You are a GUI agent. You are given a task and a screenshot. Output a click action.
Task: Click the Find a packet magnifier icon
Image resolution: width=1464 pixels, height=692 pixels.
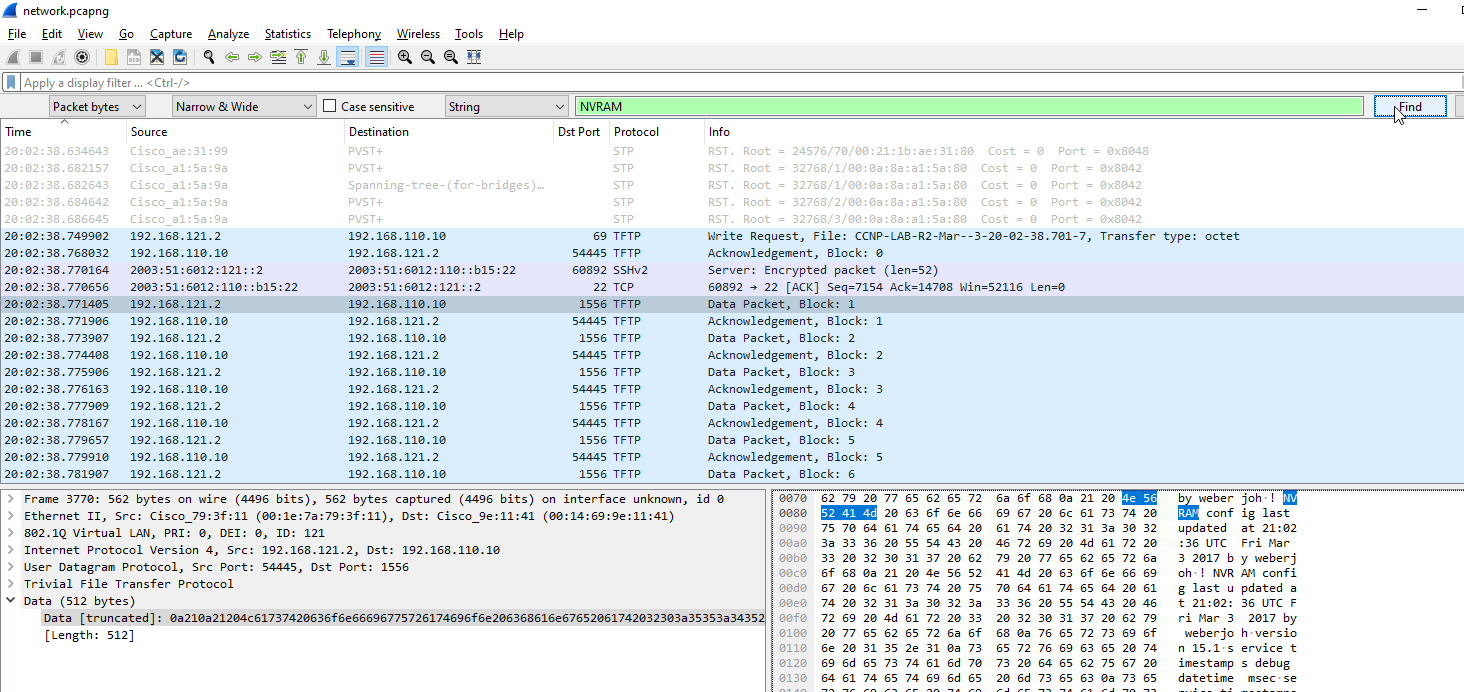tap(209, 57)
